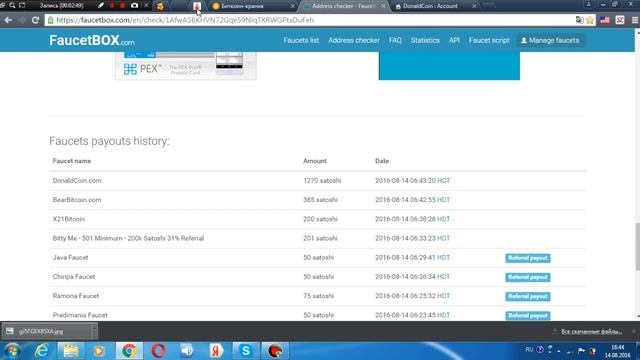The width and height of the screenshot is (640, 360).
Task: Take a snapshot with the recorder camera icon
Action: pos(134,6)
